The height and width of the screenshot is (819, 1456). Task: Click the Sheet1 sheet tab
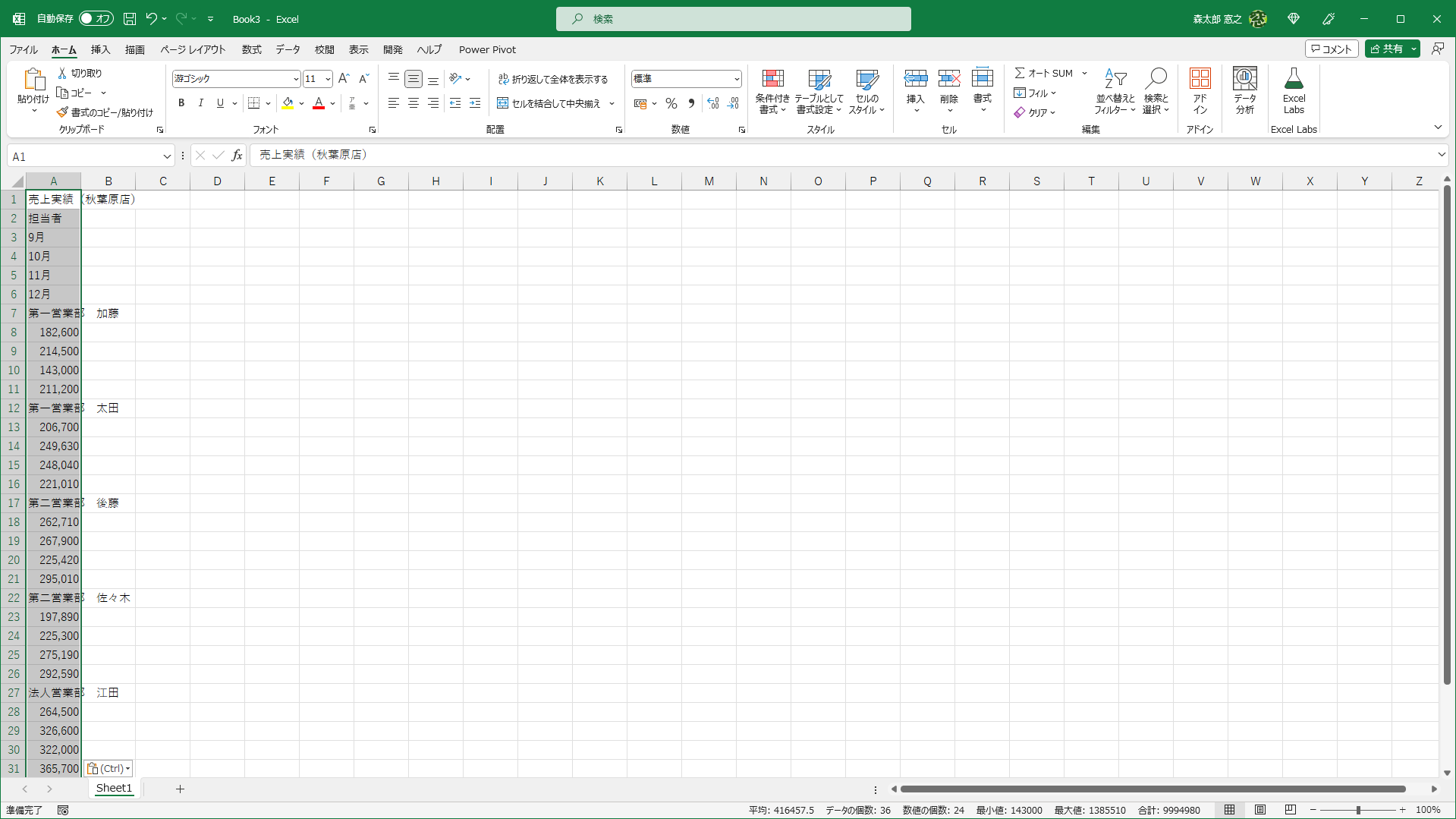click(114, 788)
